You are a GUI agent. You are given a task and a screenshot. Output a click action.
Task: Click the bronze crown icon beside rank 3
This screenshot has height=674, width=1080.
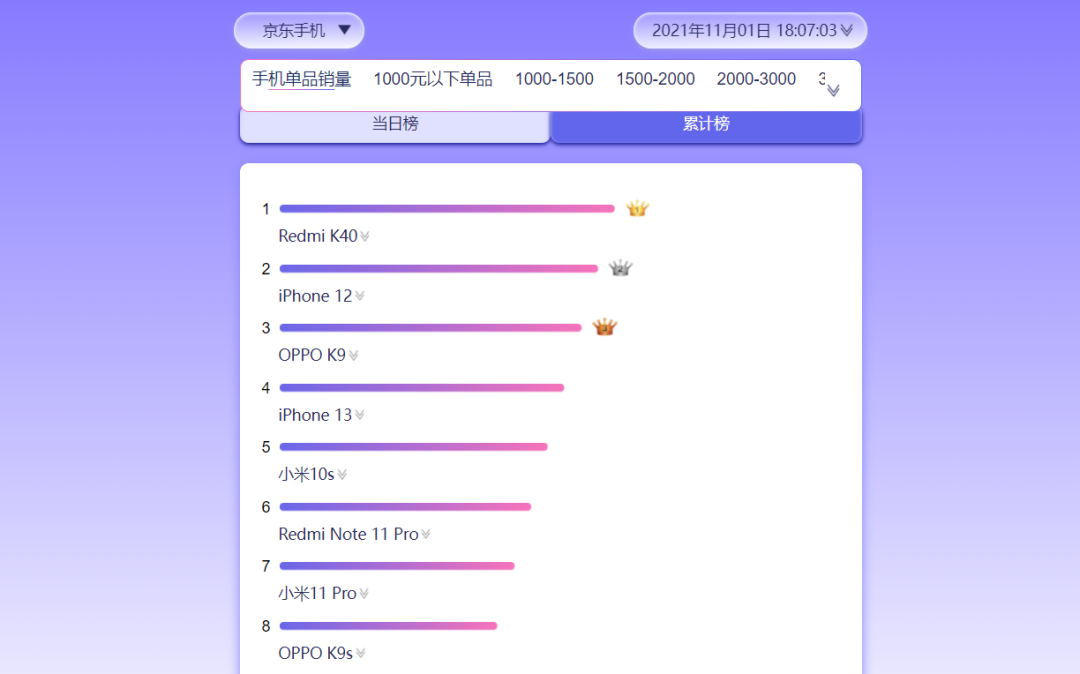(x=604, y=327)
